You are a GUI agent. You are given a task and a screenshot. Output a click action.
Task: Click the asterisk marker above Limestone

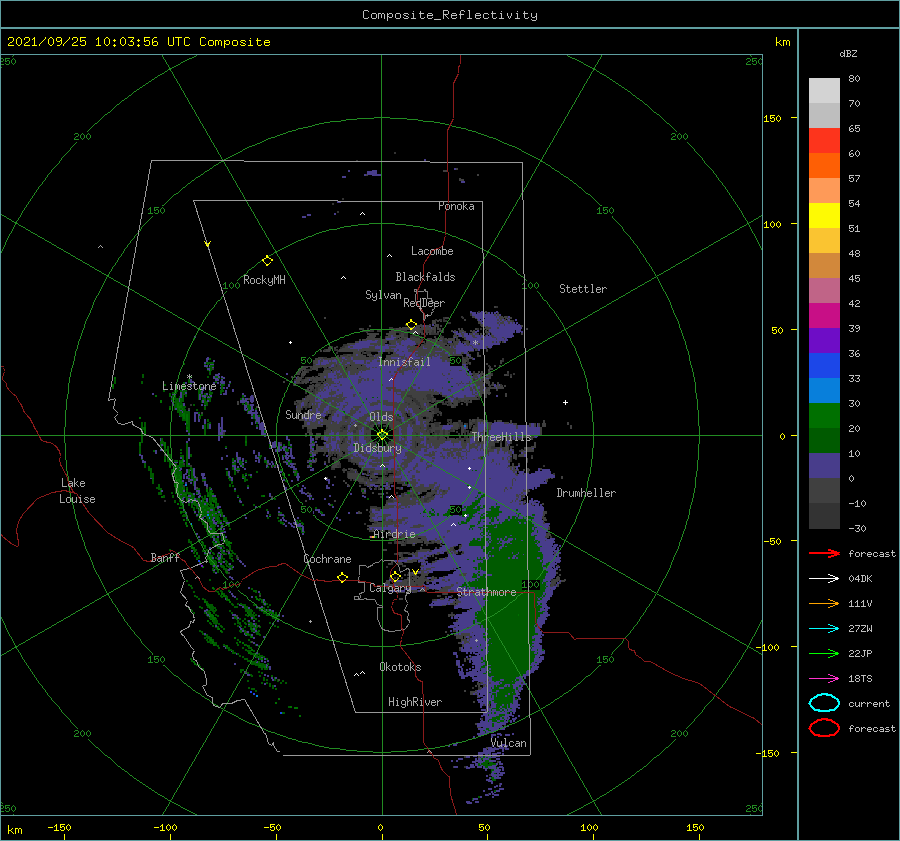pos(189,377)
